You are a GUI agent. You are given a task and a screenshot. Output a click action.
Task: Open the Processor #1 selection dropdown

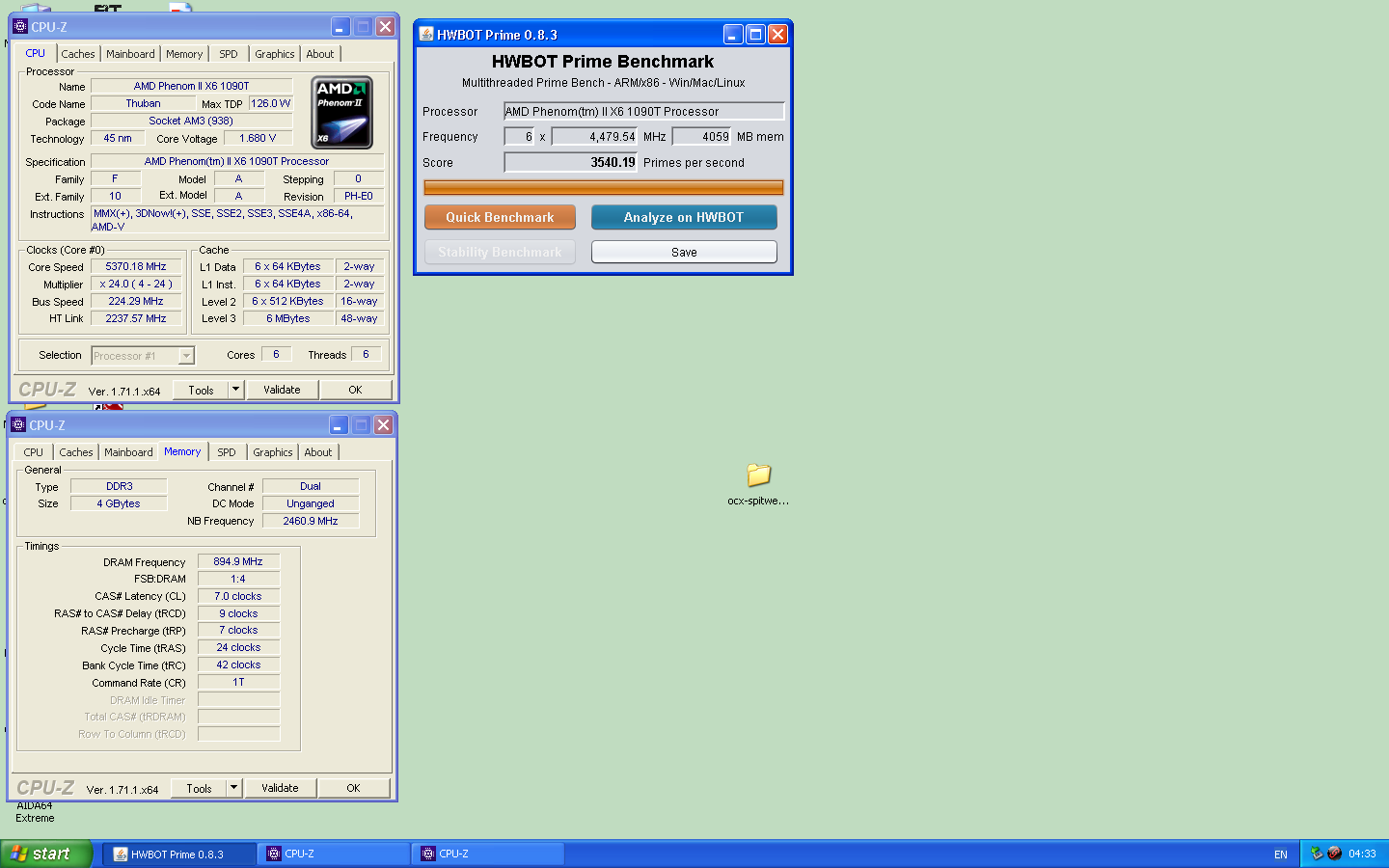tap(186, 356)
